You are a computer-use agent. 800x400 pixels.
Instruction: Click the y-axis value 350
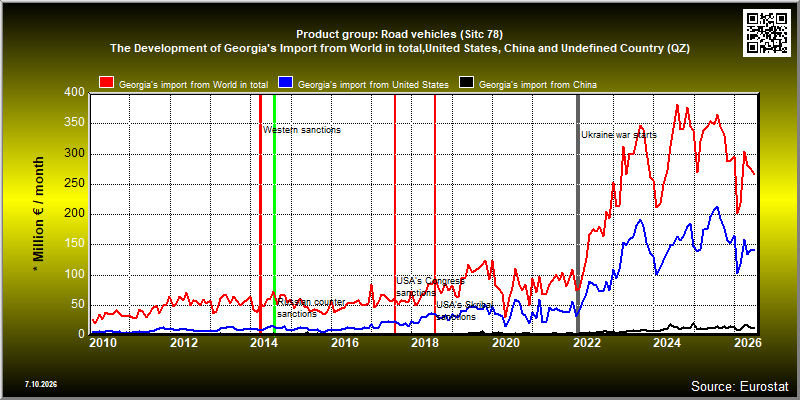pyautogui.click(x=74, y=123)
